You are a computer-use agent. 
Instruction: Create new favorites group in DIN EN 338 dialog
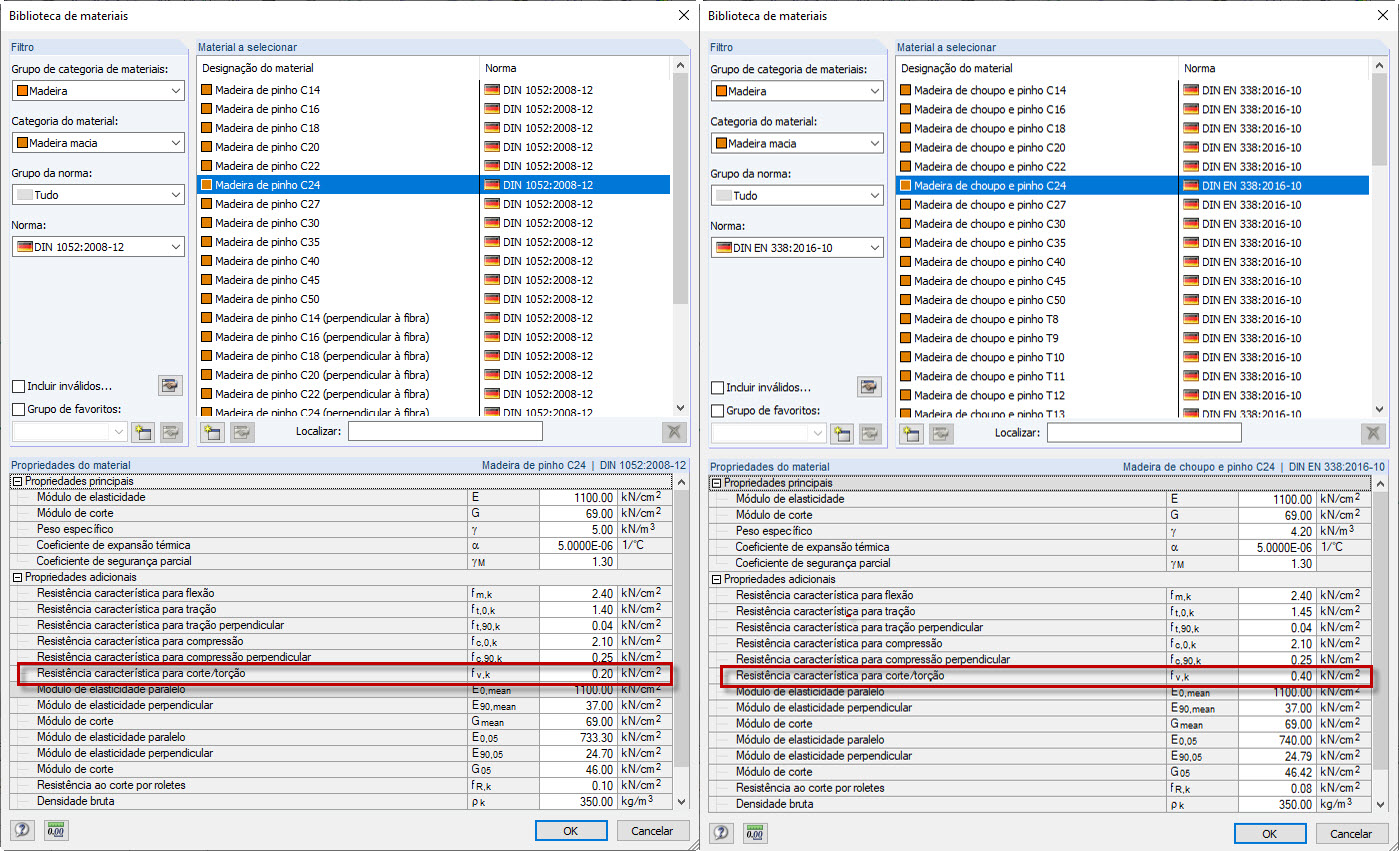(x=842, y=433)
